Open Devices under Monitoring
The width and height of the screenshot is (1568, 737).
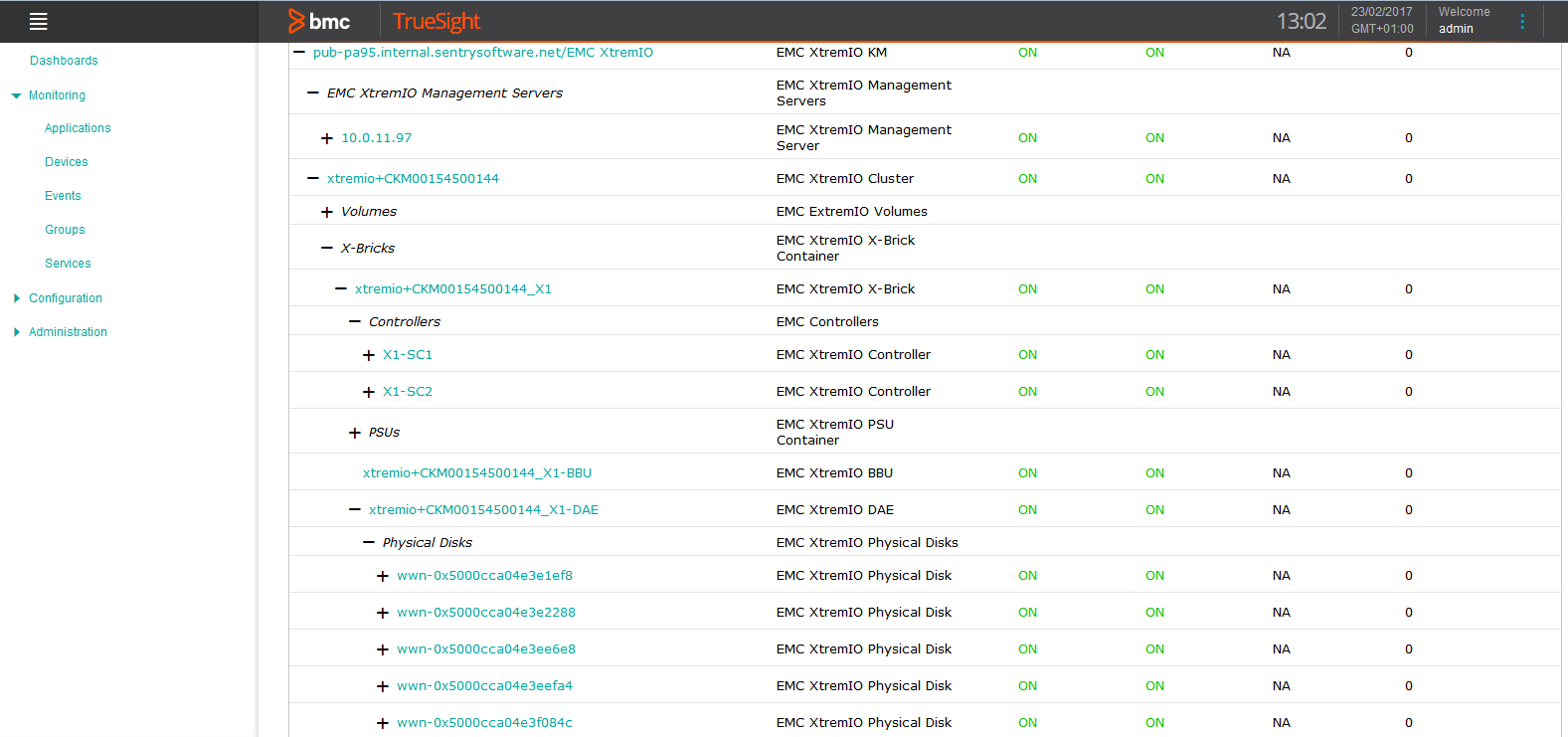67,162
